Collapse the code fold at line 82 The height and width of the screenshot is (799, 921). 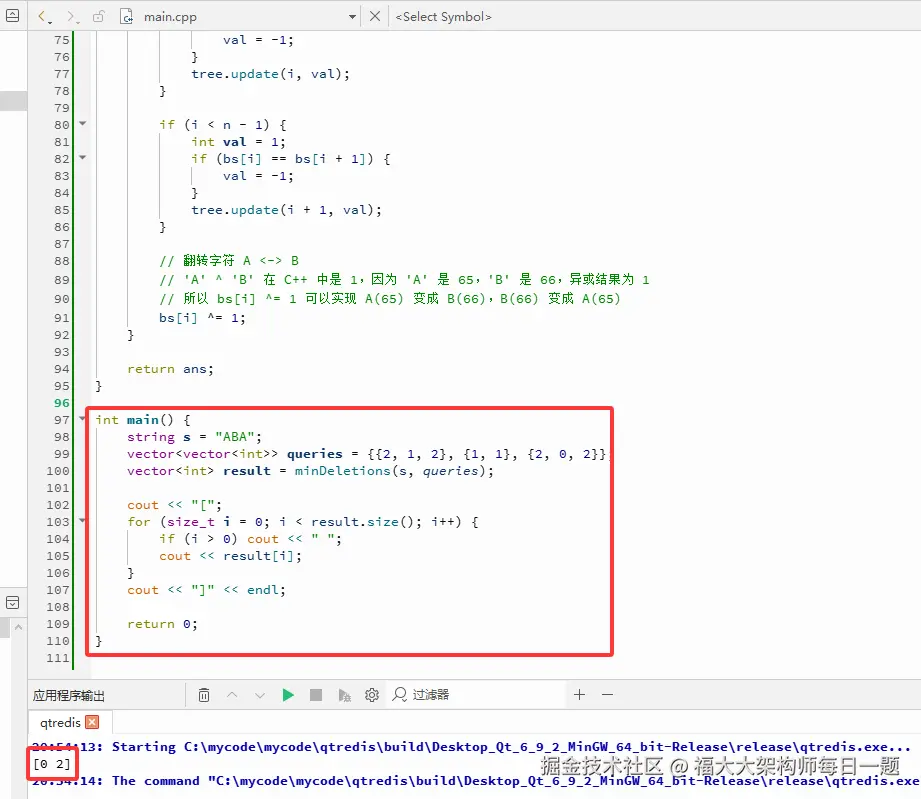[82, 157]
